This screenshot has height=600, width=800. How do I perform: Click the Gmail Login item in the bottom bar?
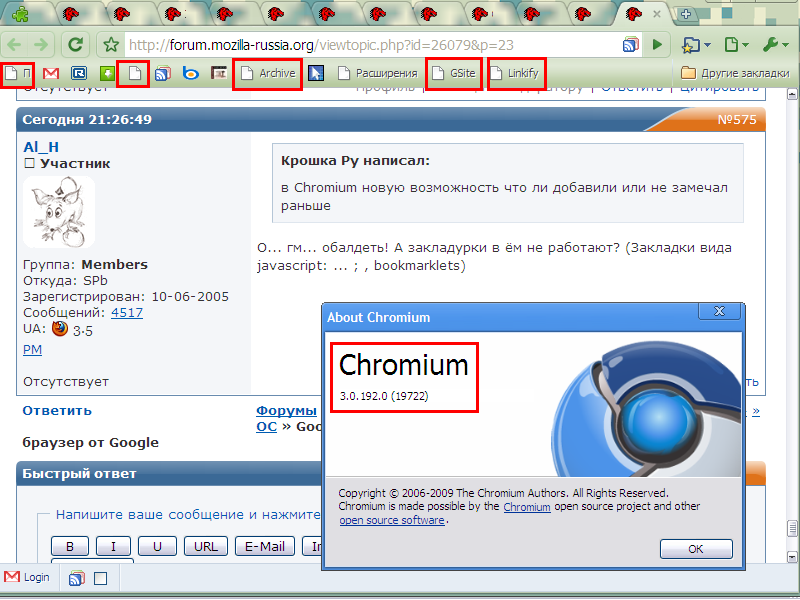(x=27, y=577)
